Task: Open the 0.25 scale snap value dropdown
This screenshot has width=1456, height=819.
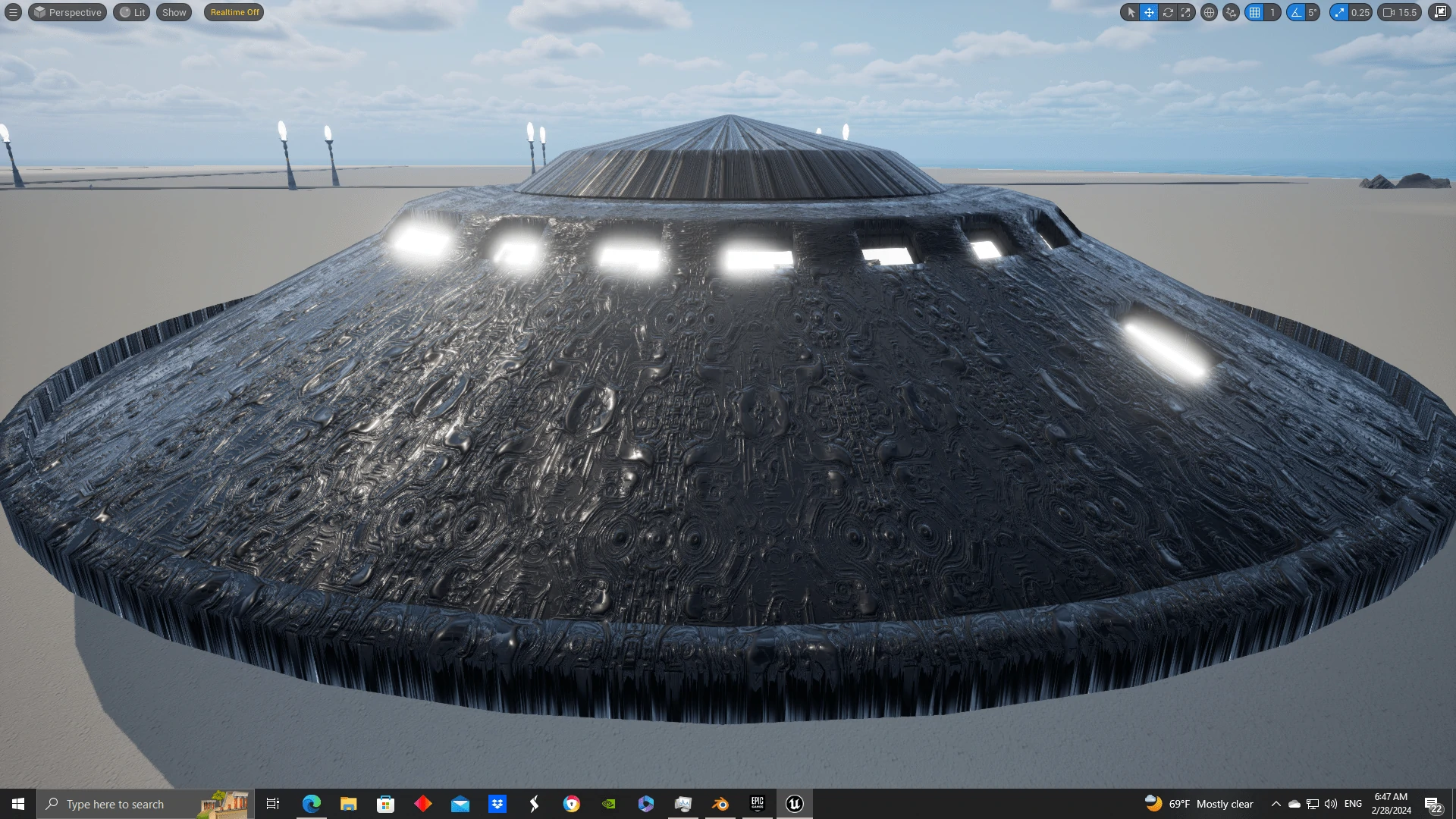Action: click(1360, 12)
